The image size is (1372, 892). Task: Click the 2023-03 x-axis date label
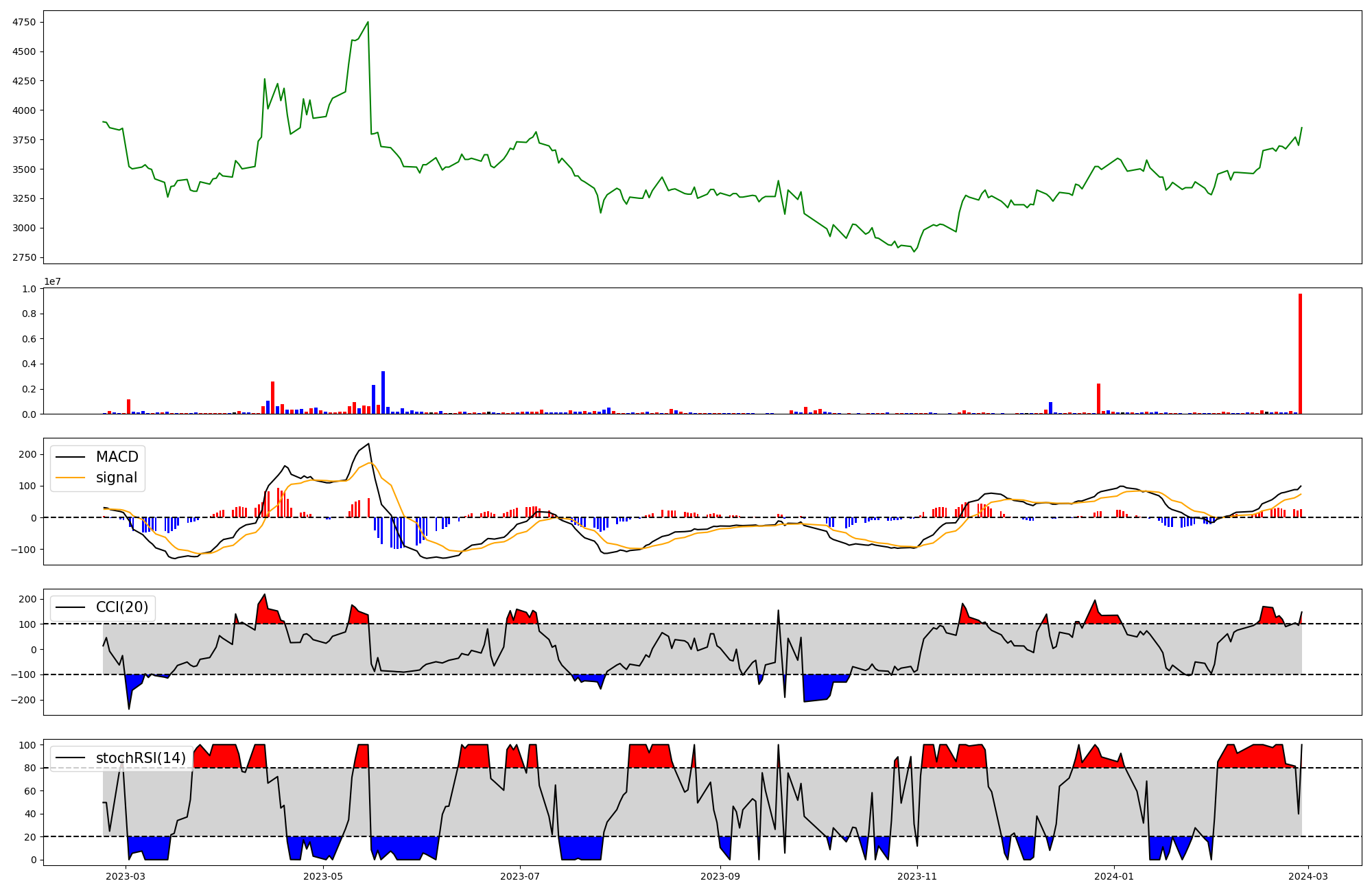[x=126, y=876]
